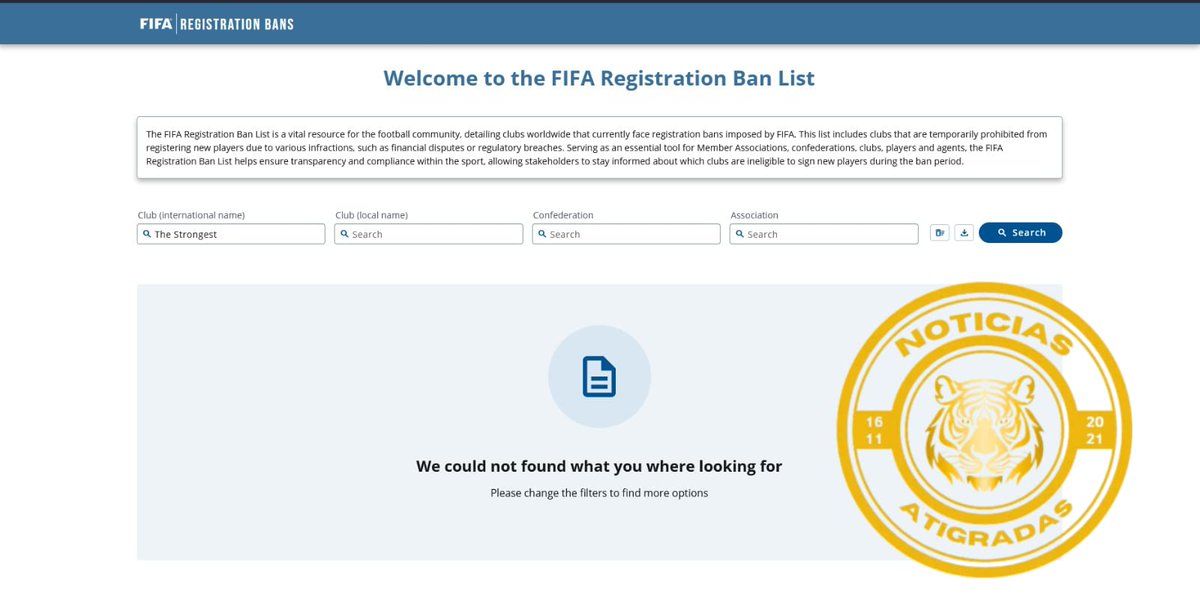This screenshot has height=615, width=1200.
Task: Click the document icon in empty results
Action: click(599, 377)
